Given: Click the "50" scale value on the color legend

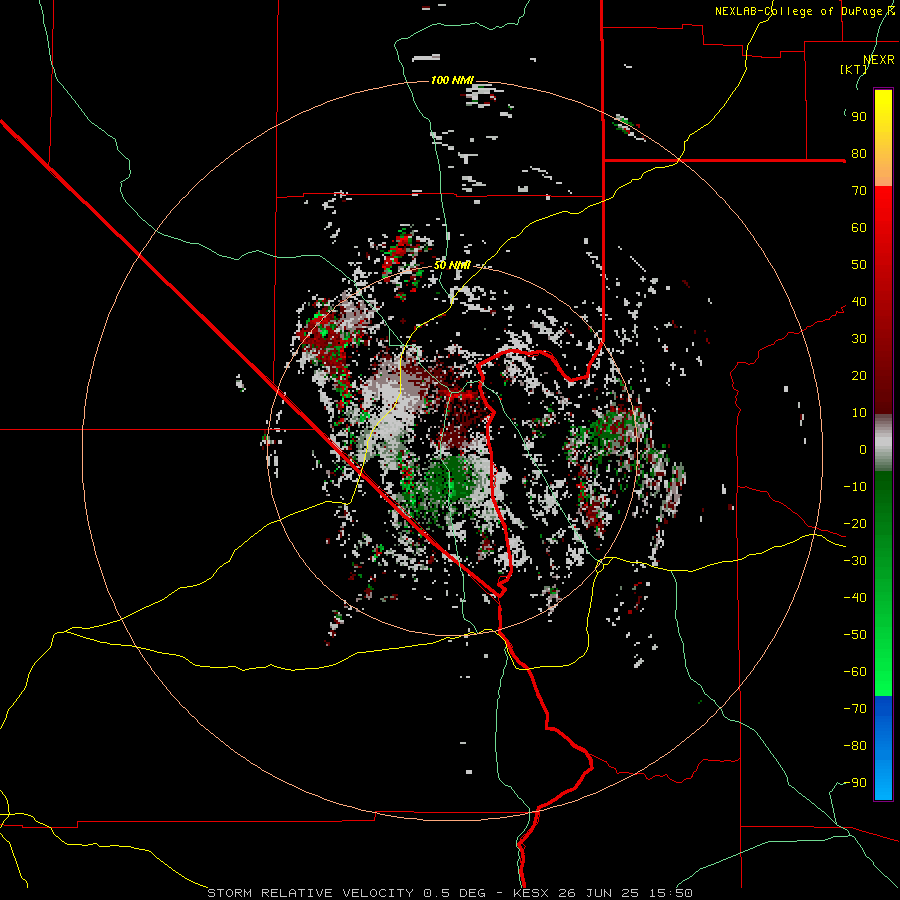Looking at the screenshot, I should [x=859, y=265].
